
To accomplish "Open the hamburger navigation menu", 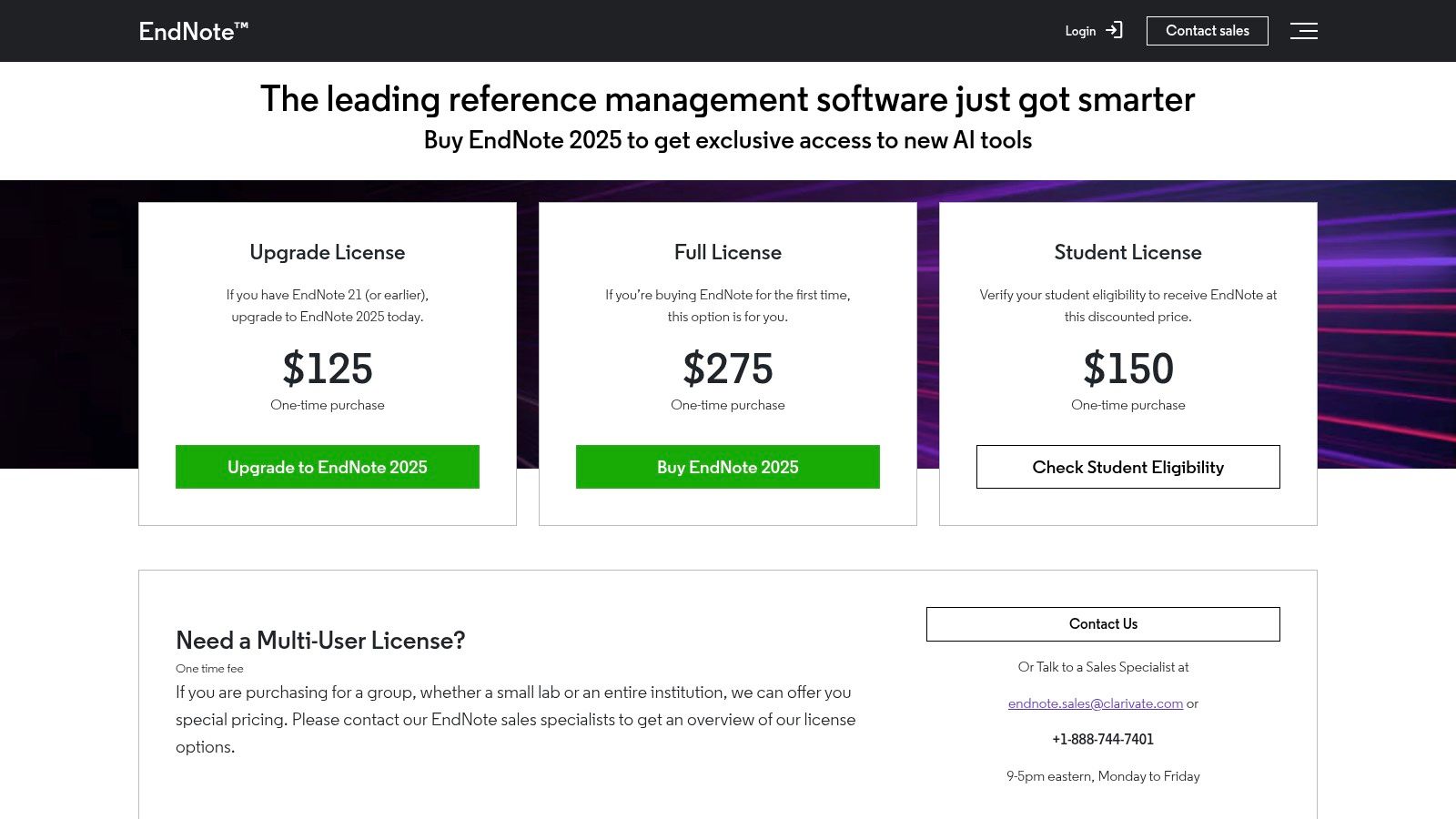I will (1303, 31).
